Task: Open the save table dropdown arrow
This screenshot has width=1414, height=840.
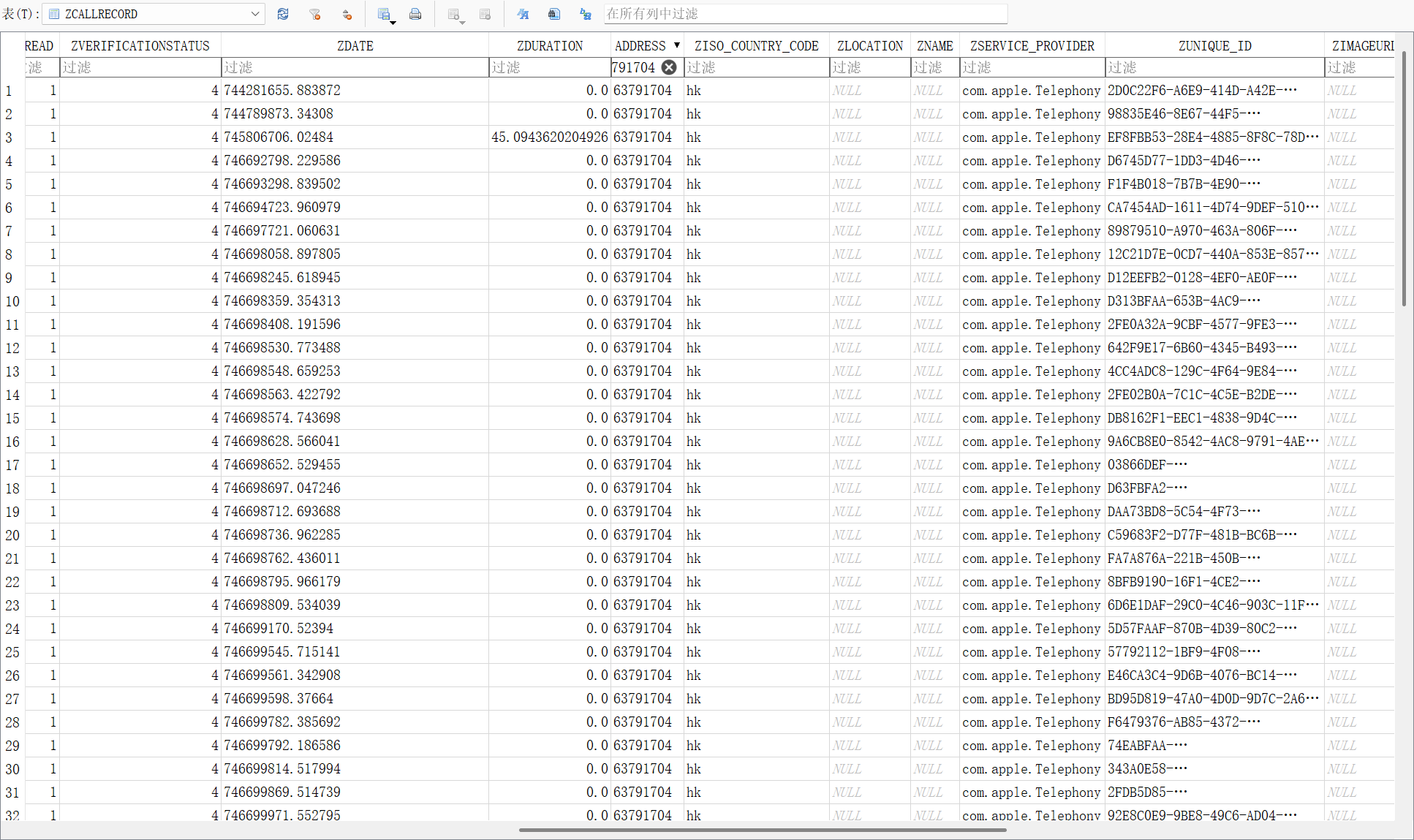Action: [x=393, y=23]
